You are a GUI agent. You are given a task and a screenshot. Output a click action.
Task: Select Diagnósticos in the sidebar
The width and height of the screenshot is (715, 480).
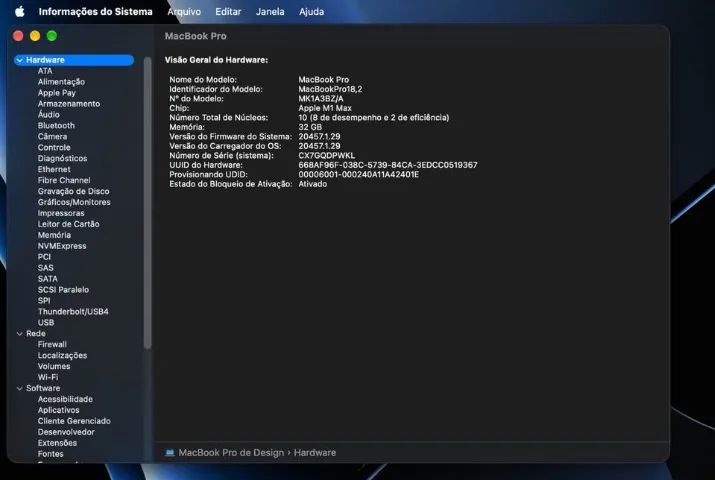click(x=62, y=159)
